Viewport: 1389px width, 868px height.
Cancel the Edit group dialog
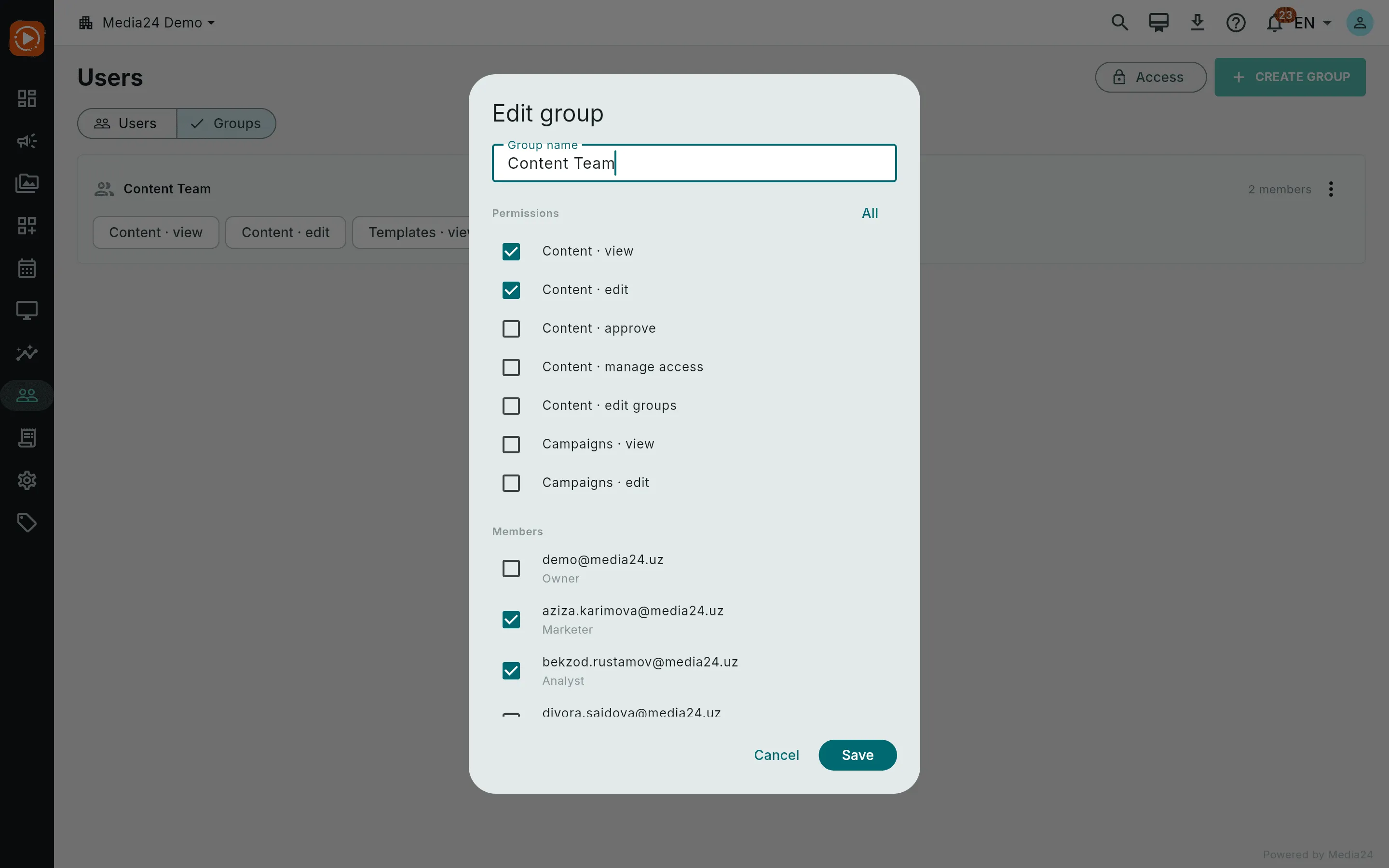(776, 755)
